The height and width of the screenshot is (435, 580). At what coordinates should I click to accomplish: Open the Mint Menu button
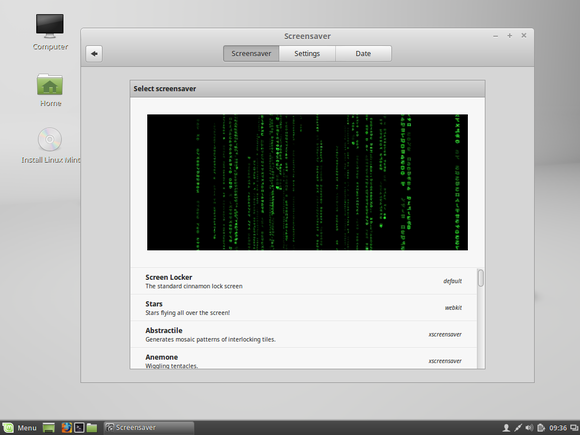(x=21, y=428)
